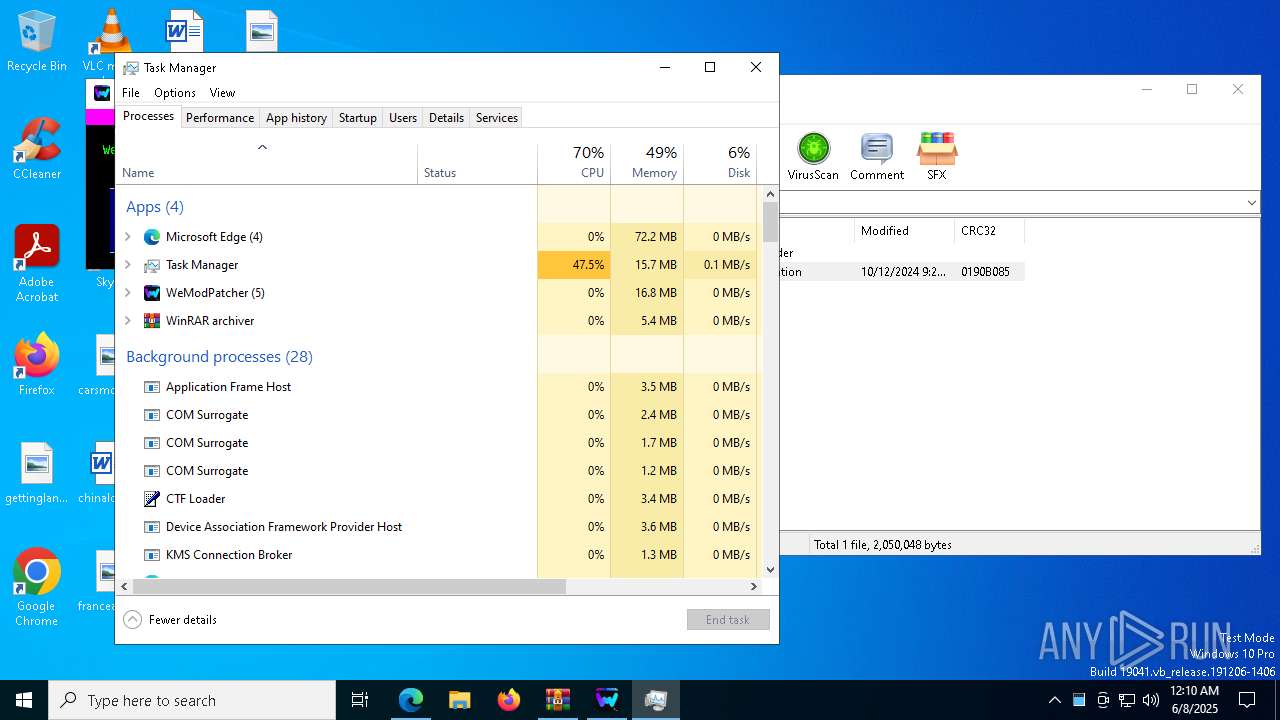Open the Windows Start menu

pyautogui.click(x=24, y=700)
